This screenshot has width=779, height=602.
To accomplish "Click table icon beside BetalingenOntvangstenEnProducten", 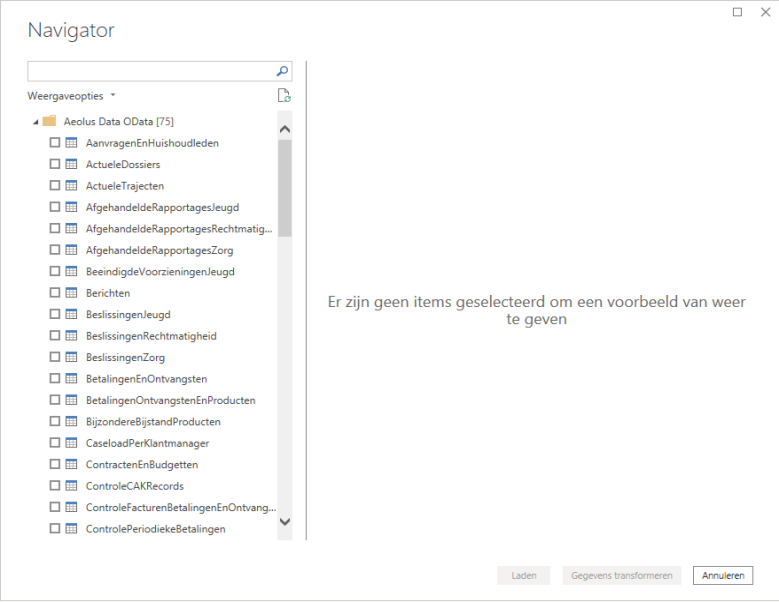I will [72, 400].
